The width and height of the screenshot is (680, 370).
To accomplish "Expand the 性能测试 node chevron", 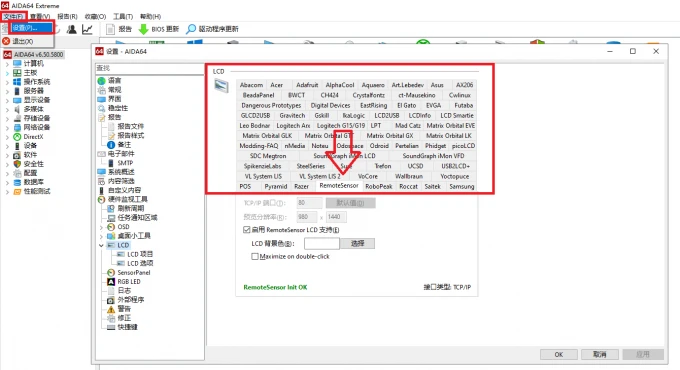I will 7,191.
